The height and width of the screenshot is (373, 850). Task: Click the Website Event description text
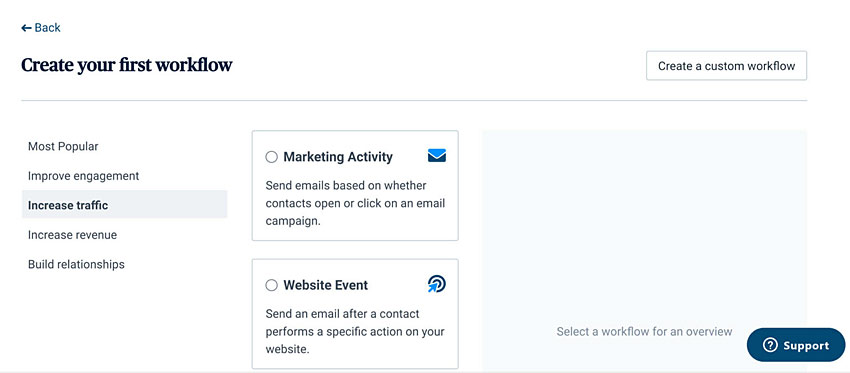(x=355, y=331)
